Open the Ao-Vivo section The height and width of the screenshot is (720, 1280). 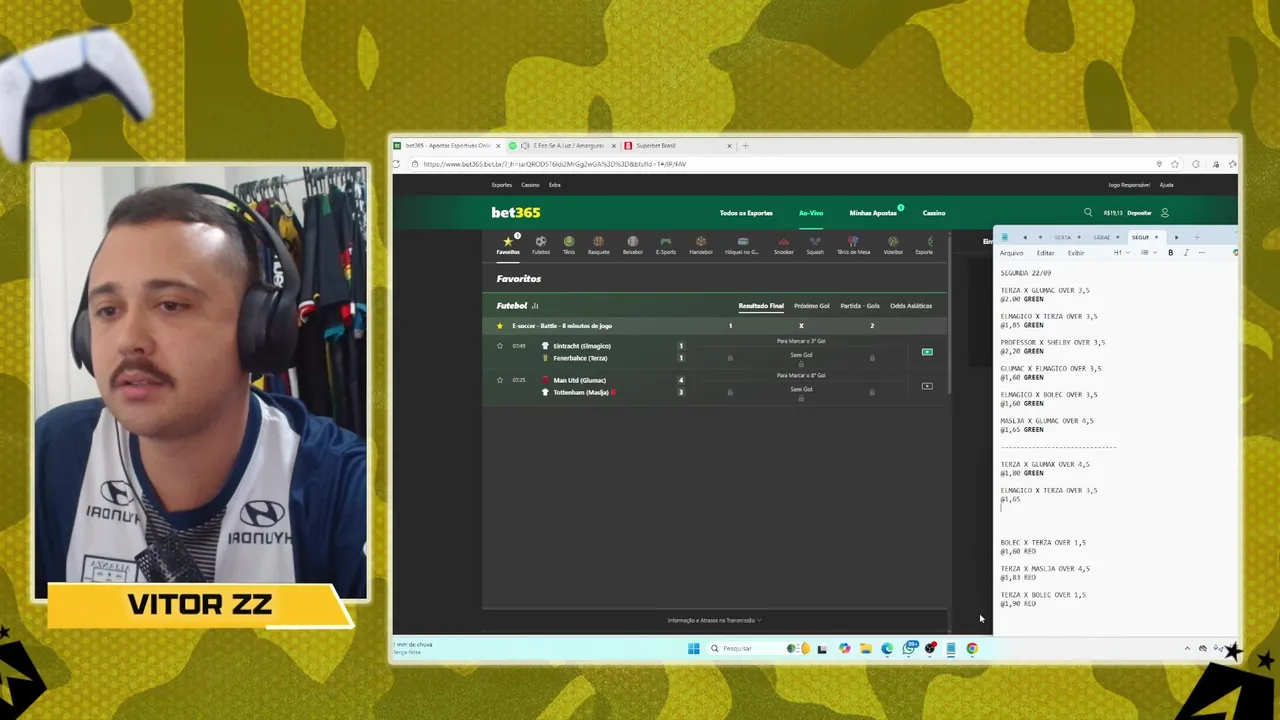[811, 213]
